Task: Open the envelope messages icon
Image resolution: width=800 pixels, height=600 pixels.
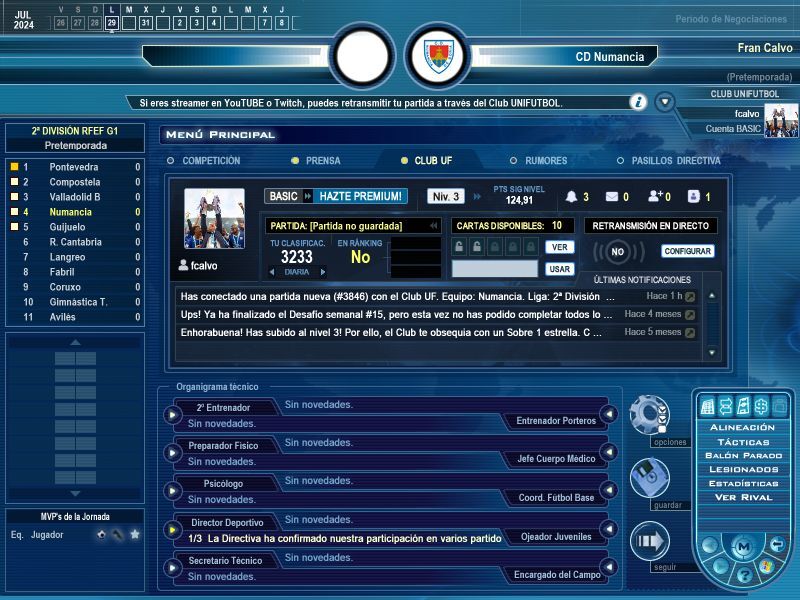Action: [612, 196]
